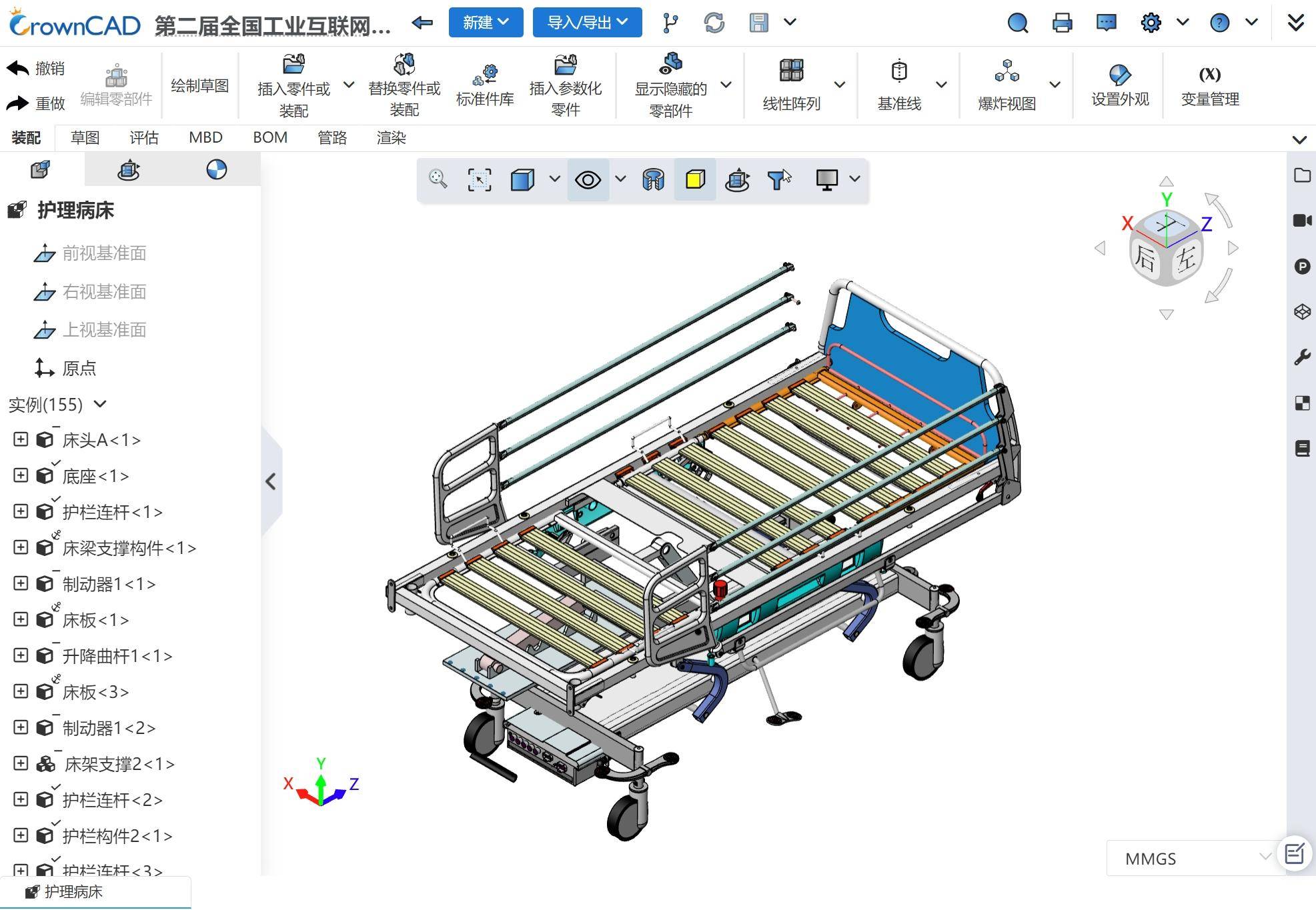Click the Set appearance (设置外观) icon
The height and width of the screenshot is (910, 1316).
click(x=1119, y=74)
